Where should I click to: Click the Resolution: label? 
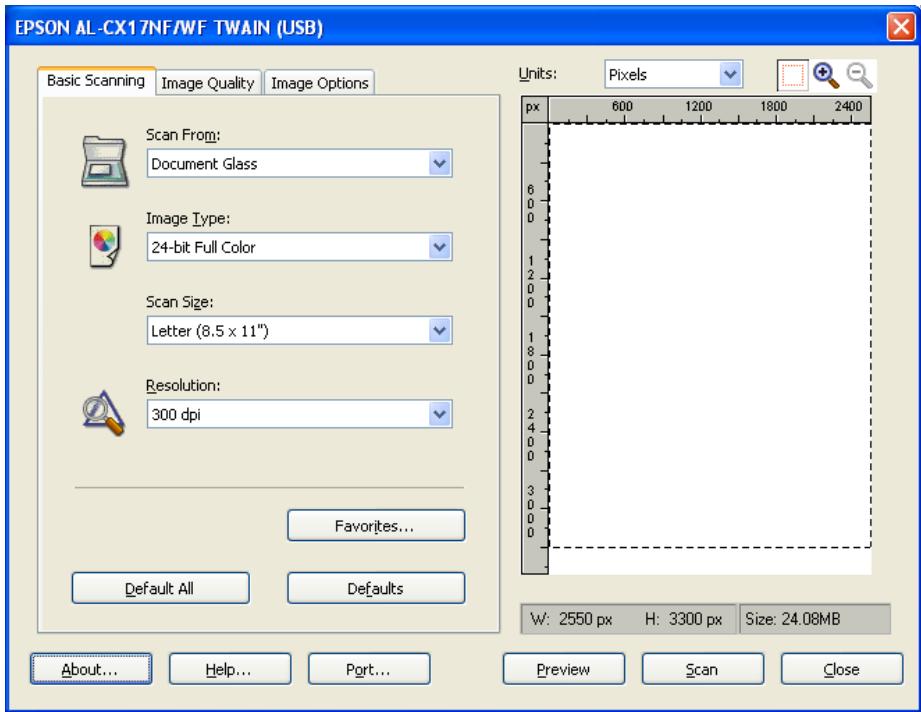183,385
